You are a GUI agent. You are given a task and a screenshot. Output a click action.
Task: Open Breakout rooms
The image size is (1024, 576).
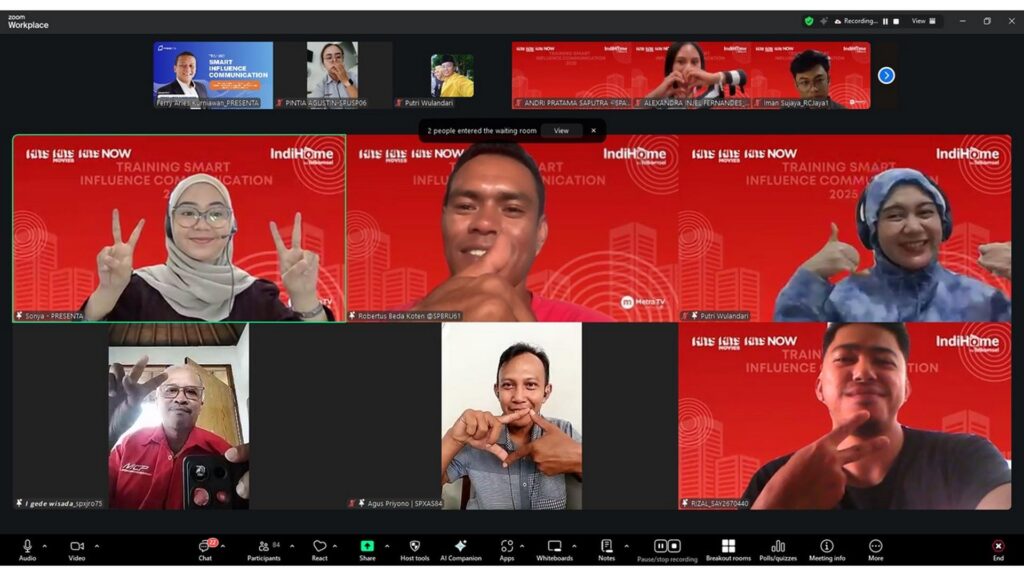(728, 549)
